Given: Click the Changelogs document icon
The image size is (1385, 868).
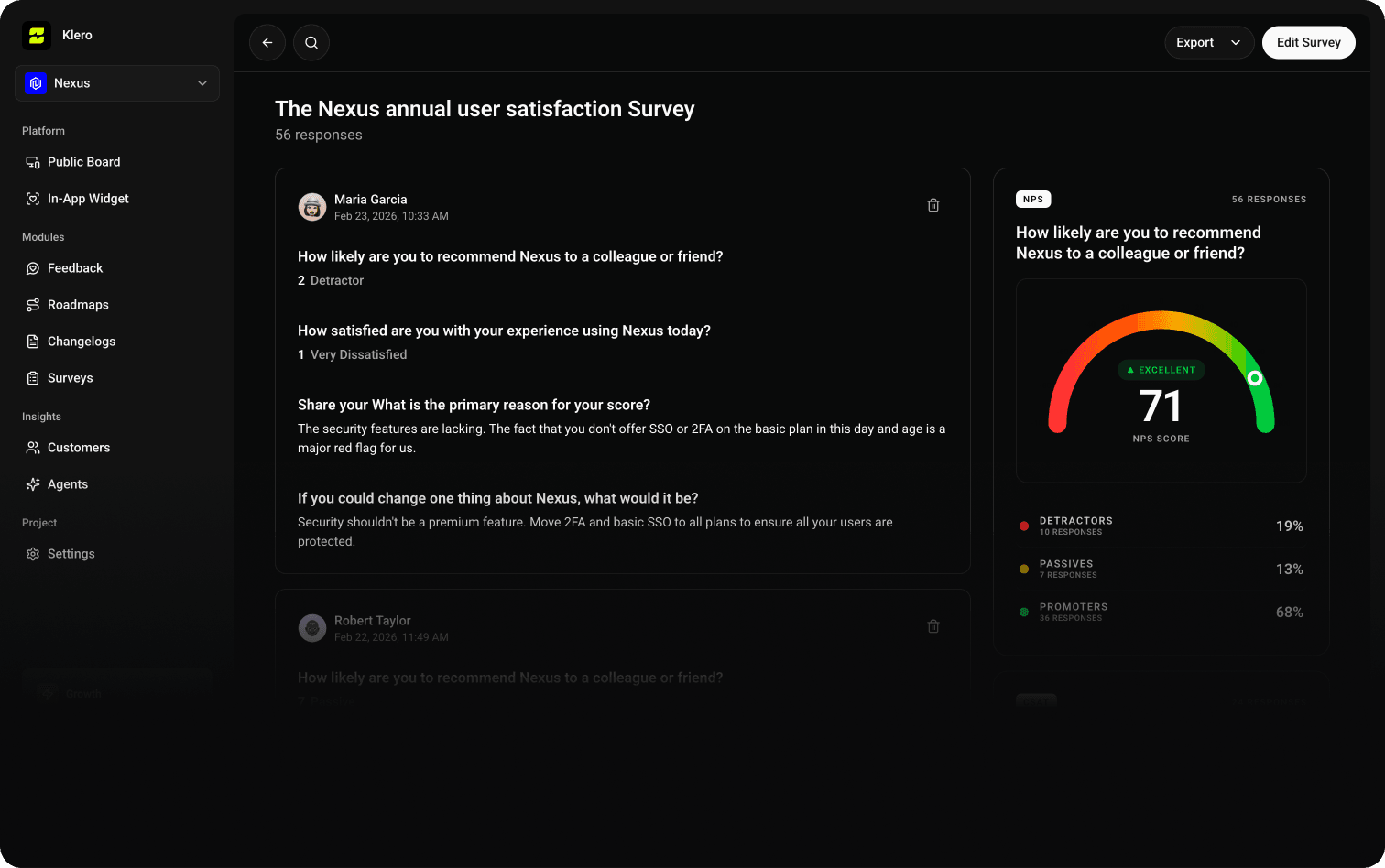Looking at the screenshot, I should pos(33,342).
